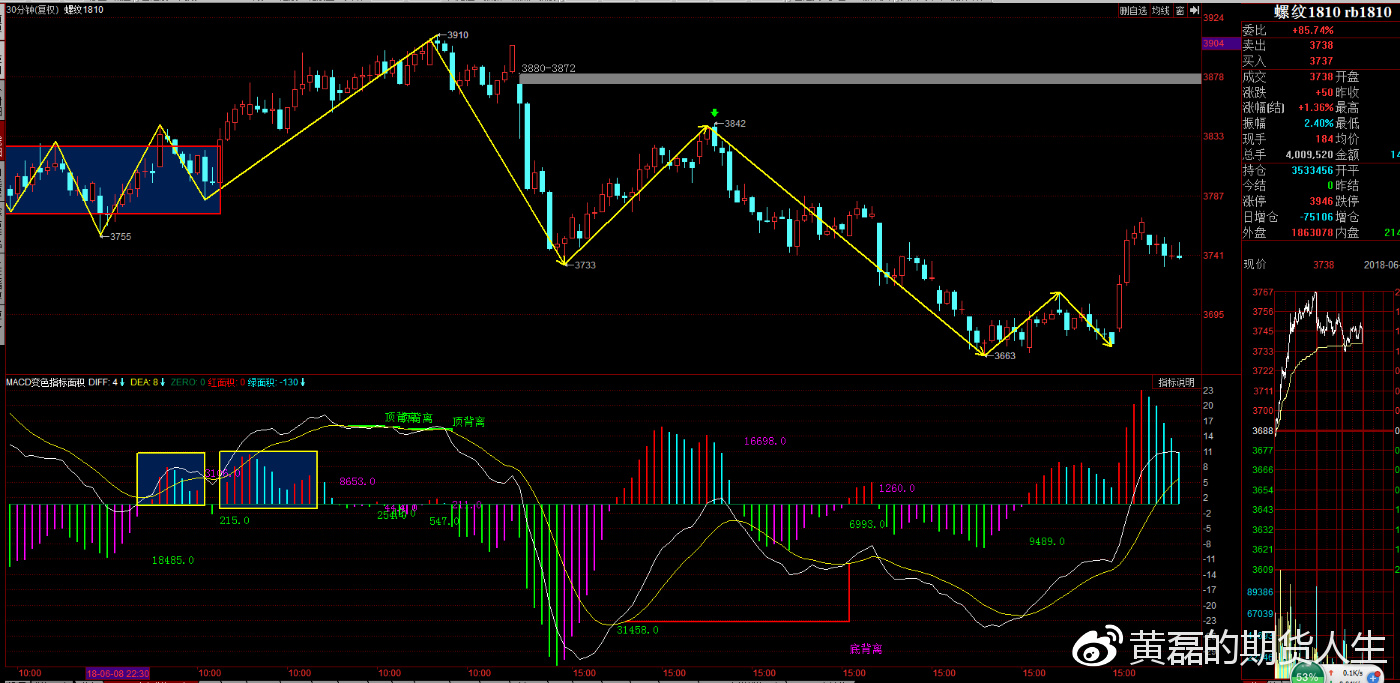Viewport: 1400px width, 683px height.
Task: Click the arrow icon to collapse side panel
Action: [x=1193, y=10]
